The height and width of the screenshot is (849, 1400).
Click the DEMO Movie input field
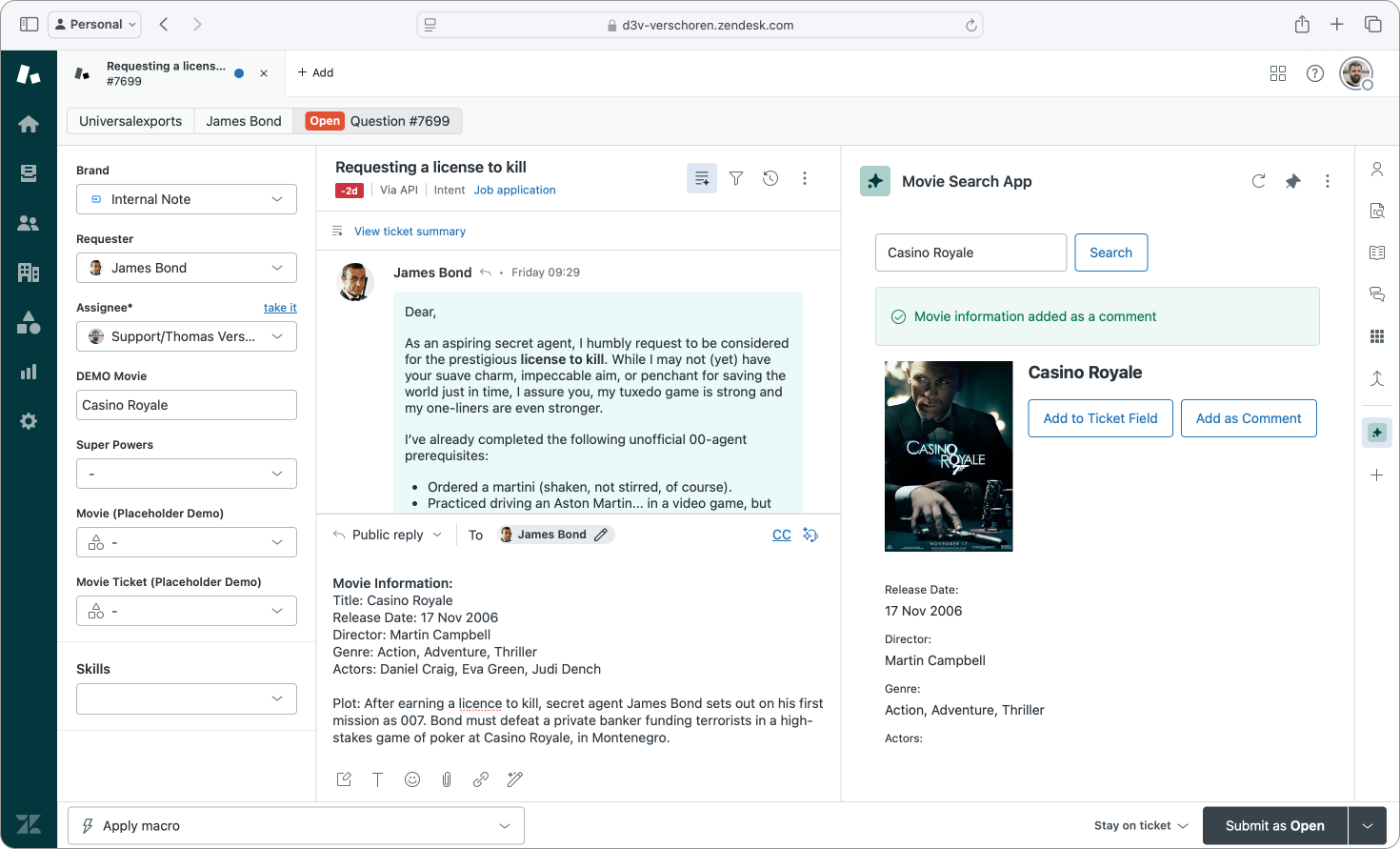click(x=187, y=405)
